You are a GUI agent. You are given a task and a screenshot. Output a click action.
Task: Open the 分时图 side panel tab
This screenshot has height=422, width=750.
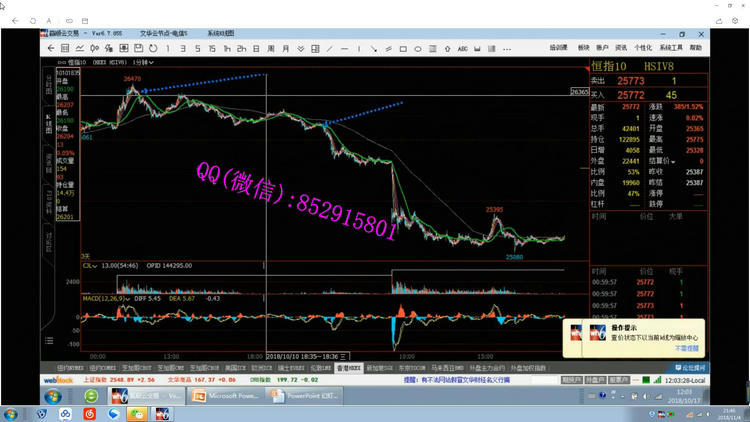47,83
